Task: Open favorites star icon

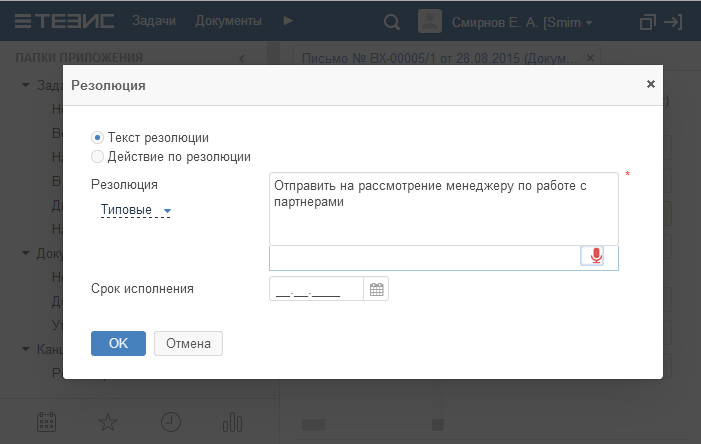Action: pyautogui.click(x=108, y=421)
